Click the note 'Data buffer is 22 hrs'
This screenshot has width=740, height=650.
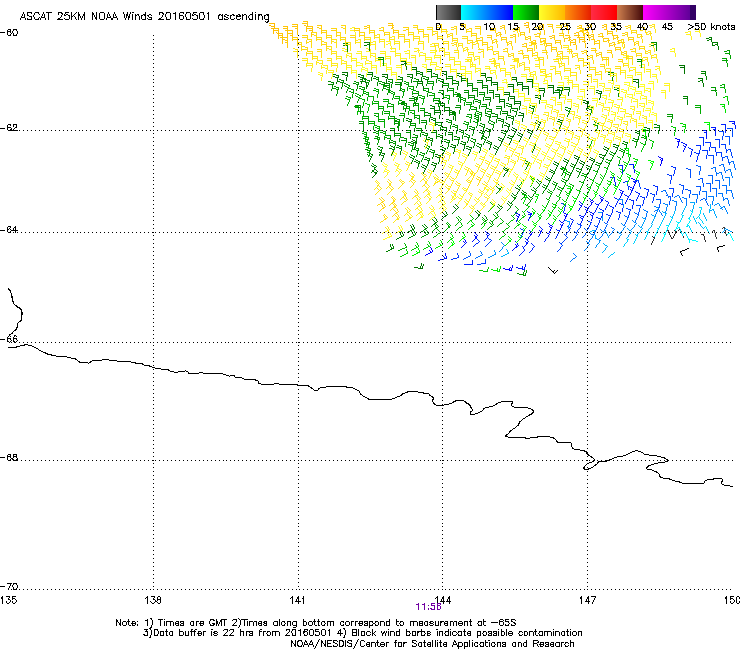(x=202, y=633)
